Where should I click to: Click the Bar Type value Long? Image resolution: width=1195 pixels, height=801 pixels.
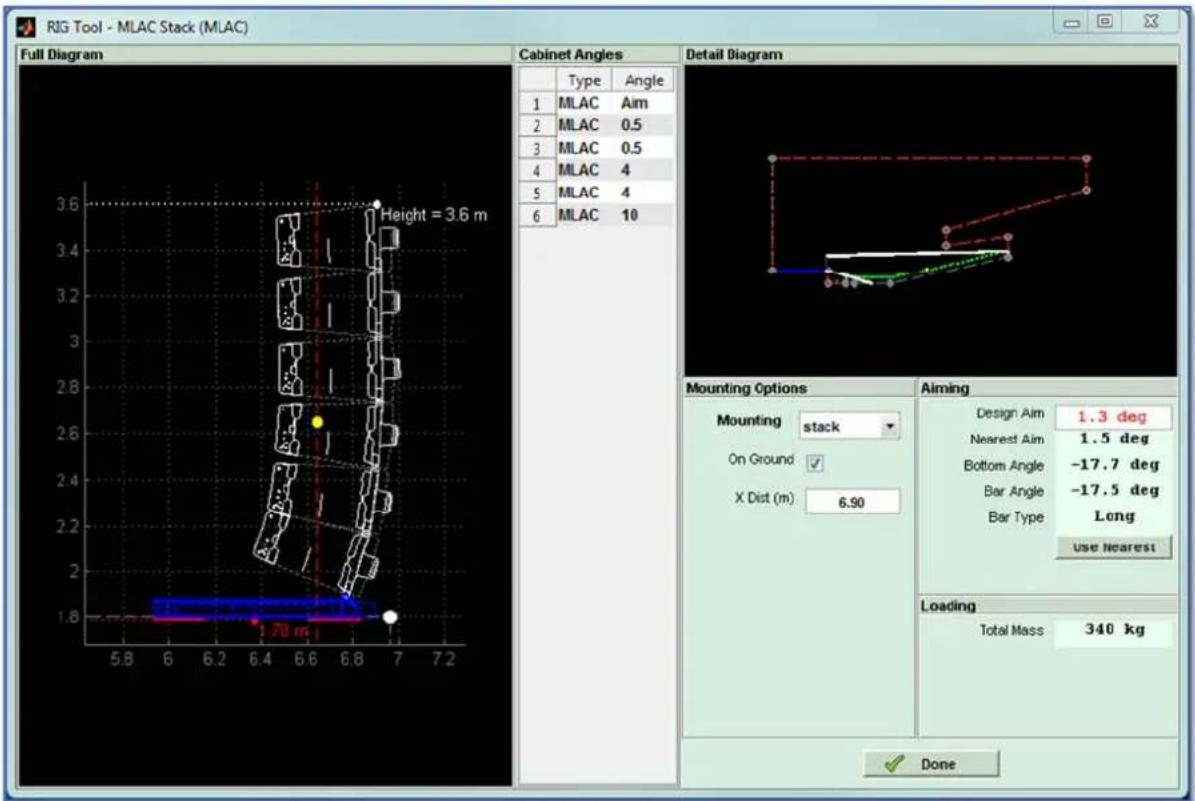pos(1113,517)
